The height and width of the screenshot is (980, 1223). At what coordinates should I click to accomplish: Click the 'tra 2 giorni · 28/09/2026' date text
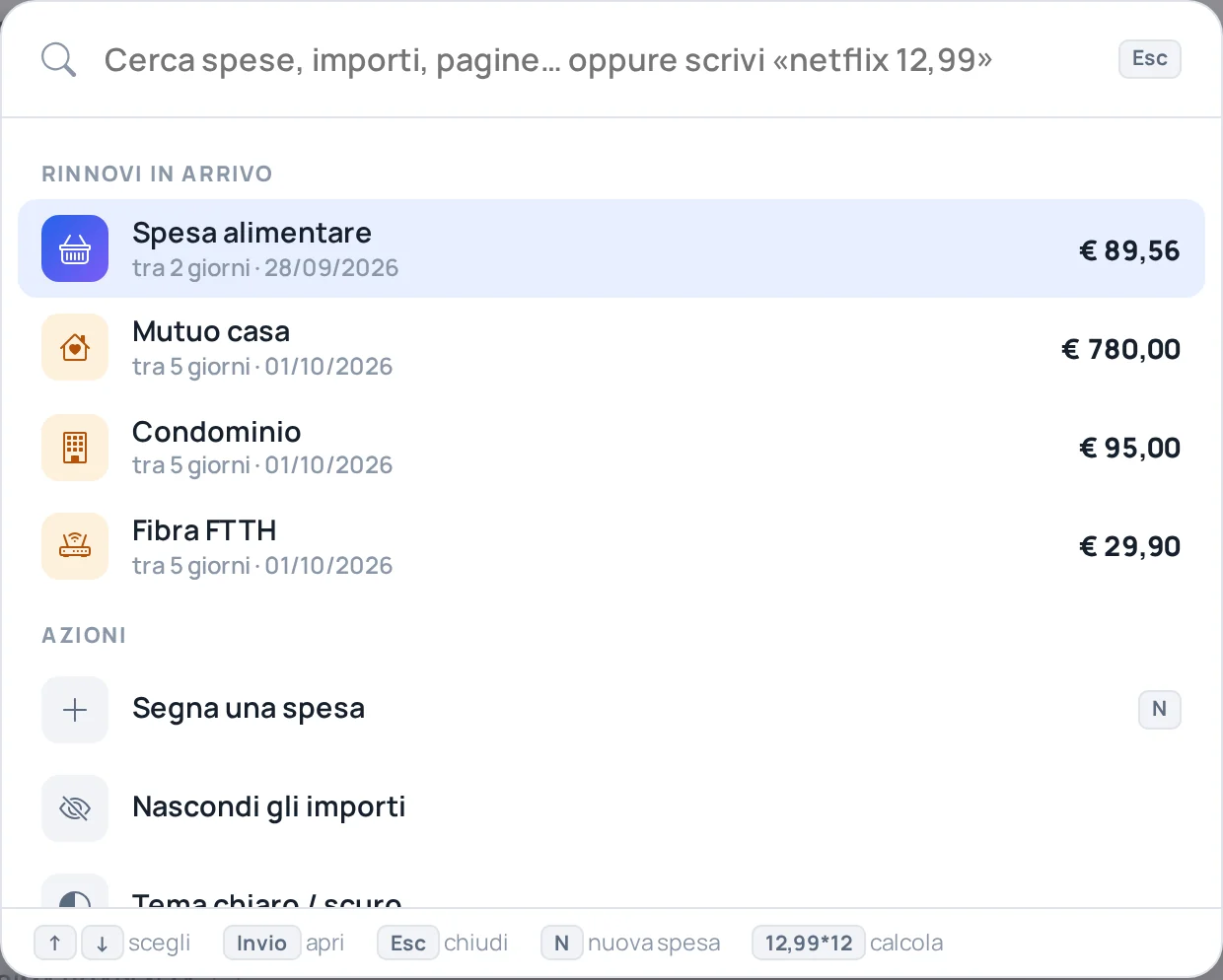265,268
